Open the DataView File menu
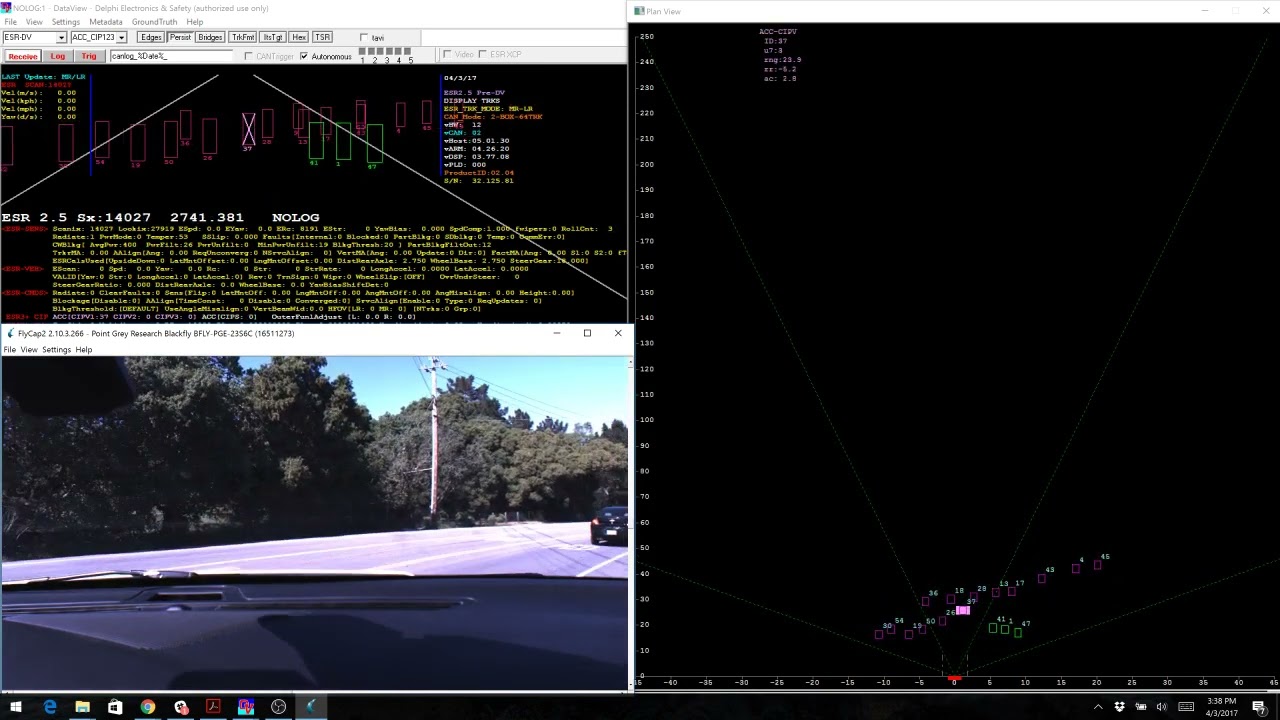The height and width of the screenshot is (720, 1280). 10,21
